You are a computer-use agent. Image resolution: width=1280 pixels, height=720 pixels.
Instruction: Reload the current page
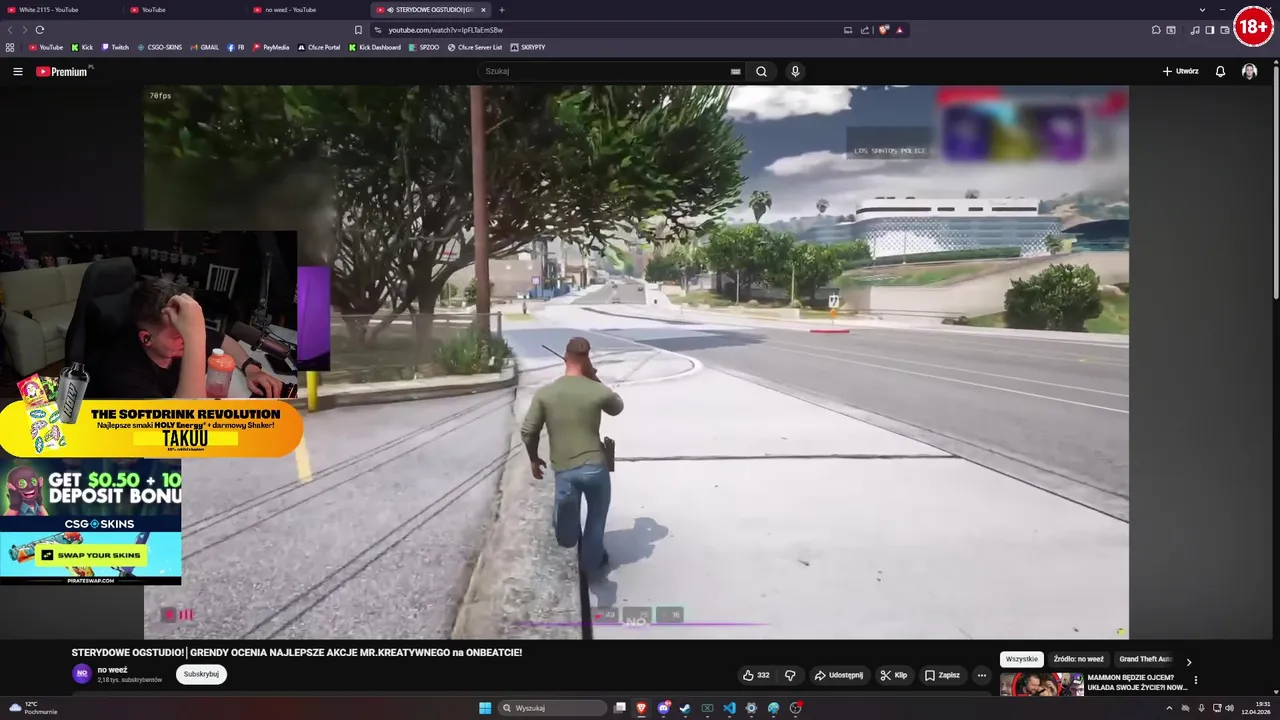tap(39, 30)
